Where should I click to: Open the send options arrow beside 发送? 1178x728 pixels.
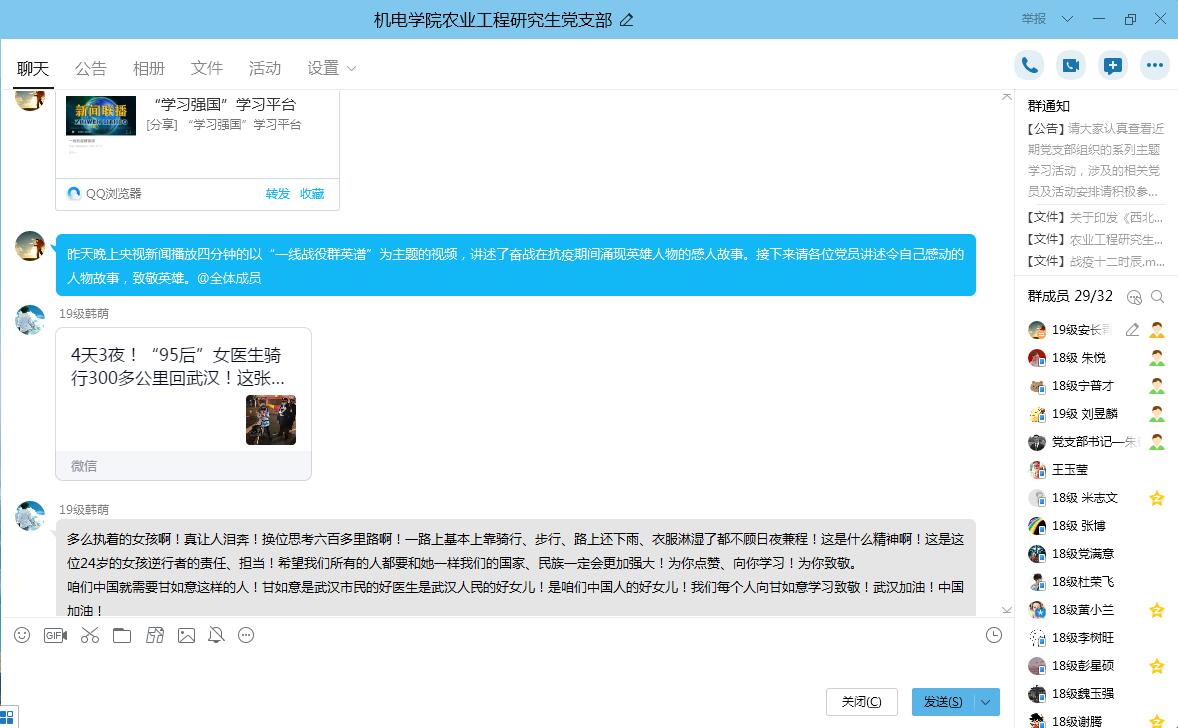tap(986, 702)
